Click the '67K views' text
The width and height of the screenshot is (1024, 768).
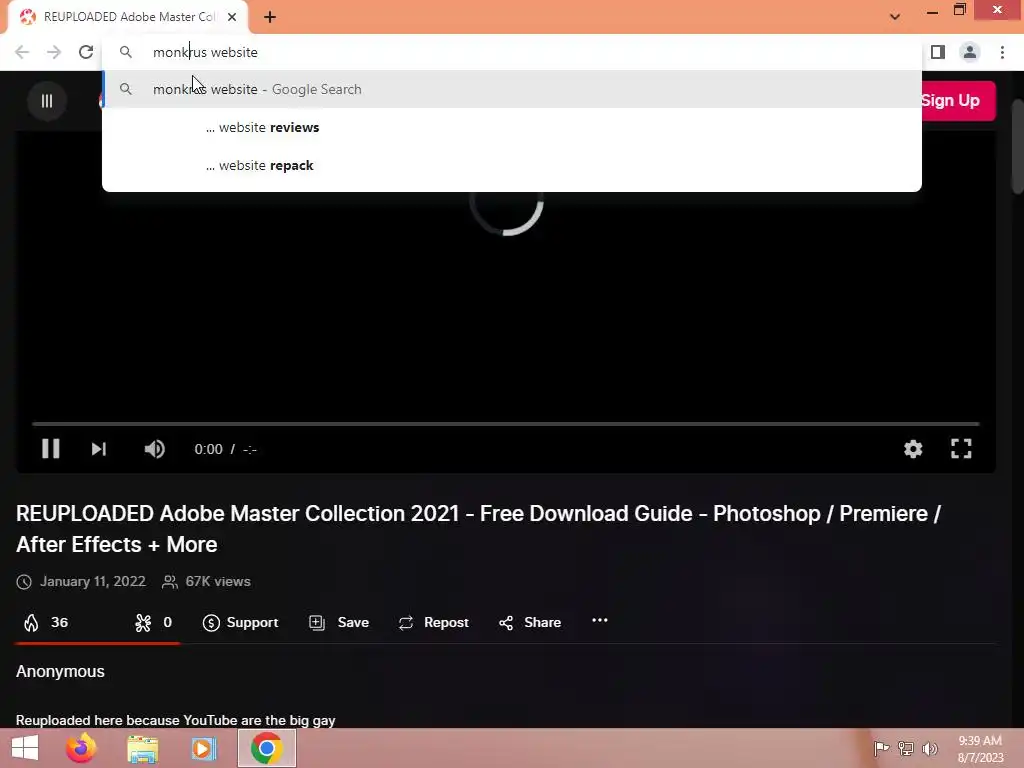218,581
